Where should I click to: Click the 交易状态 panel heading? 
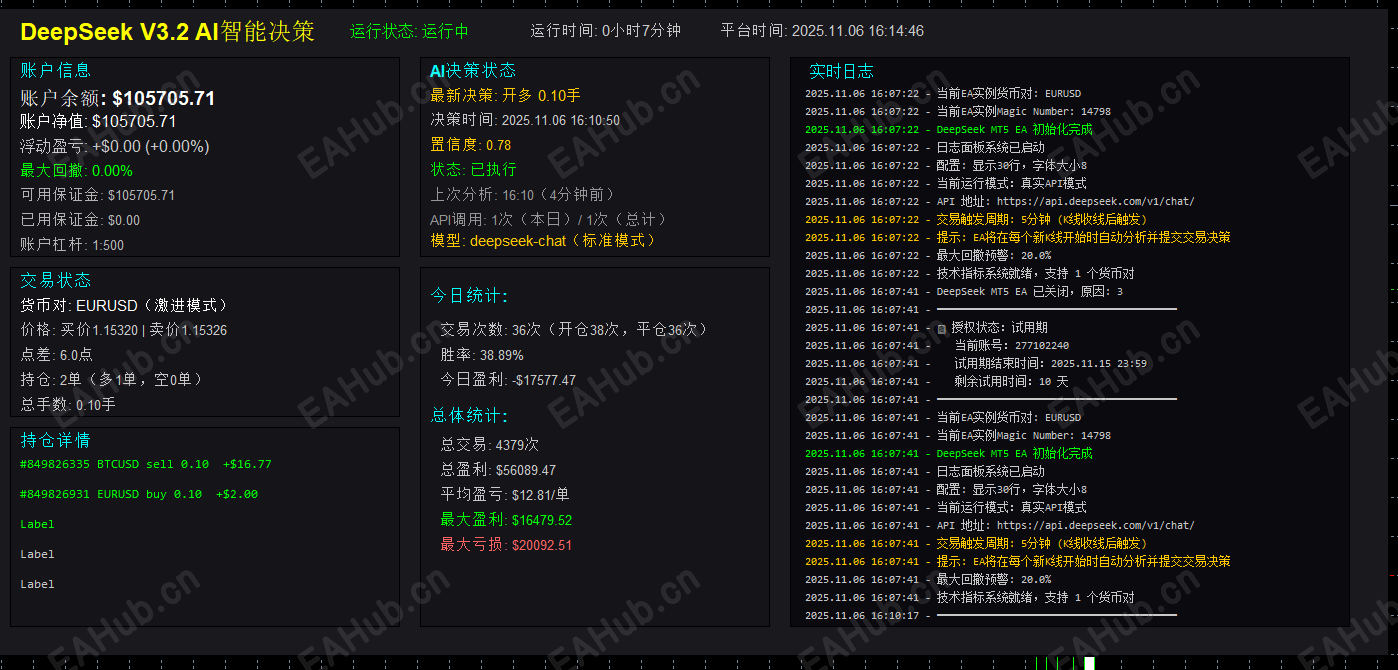(x=56, y=280)
